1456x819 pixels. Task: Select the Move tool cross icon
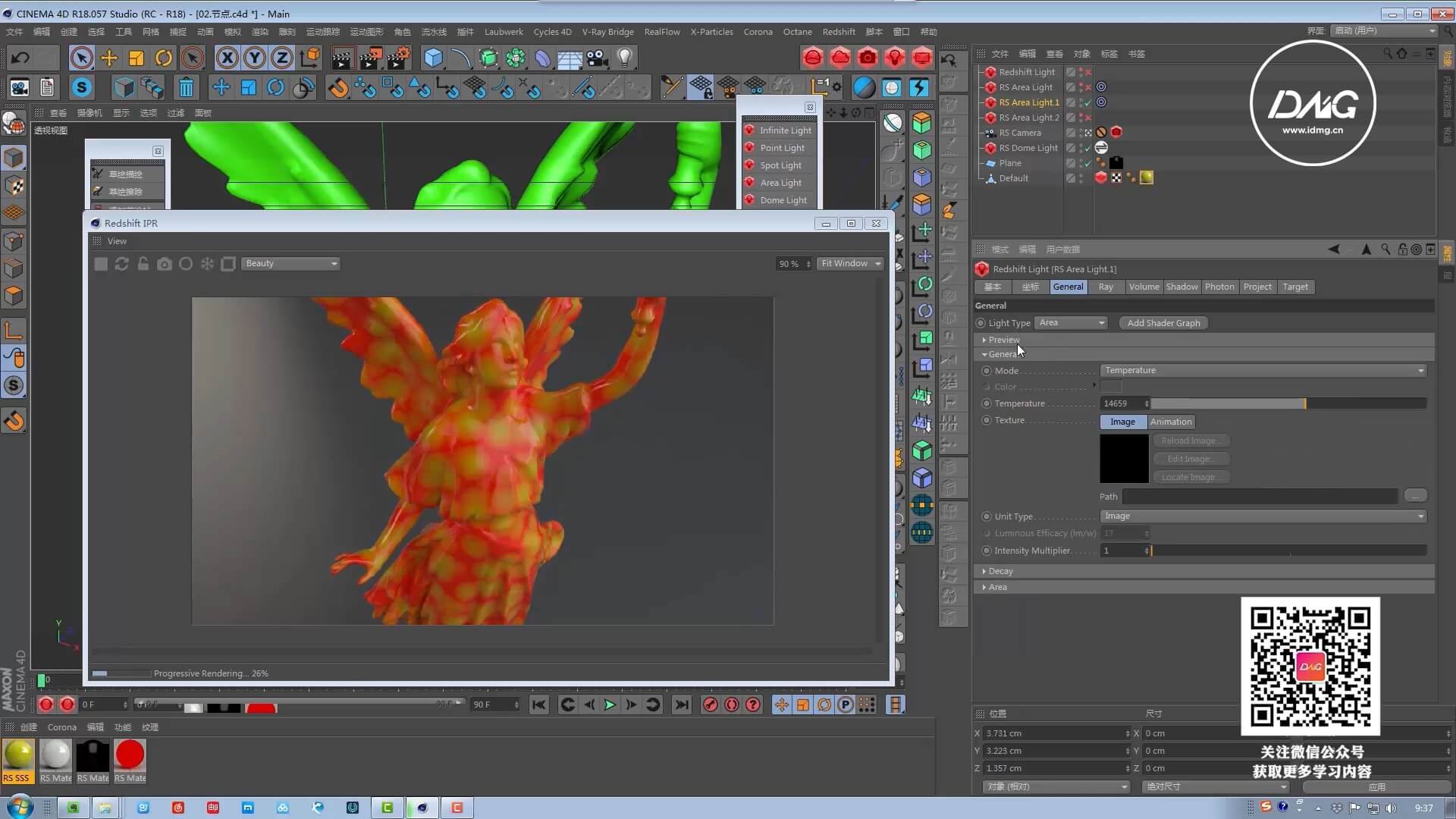click(x=108, y=58)
